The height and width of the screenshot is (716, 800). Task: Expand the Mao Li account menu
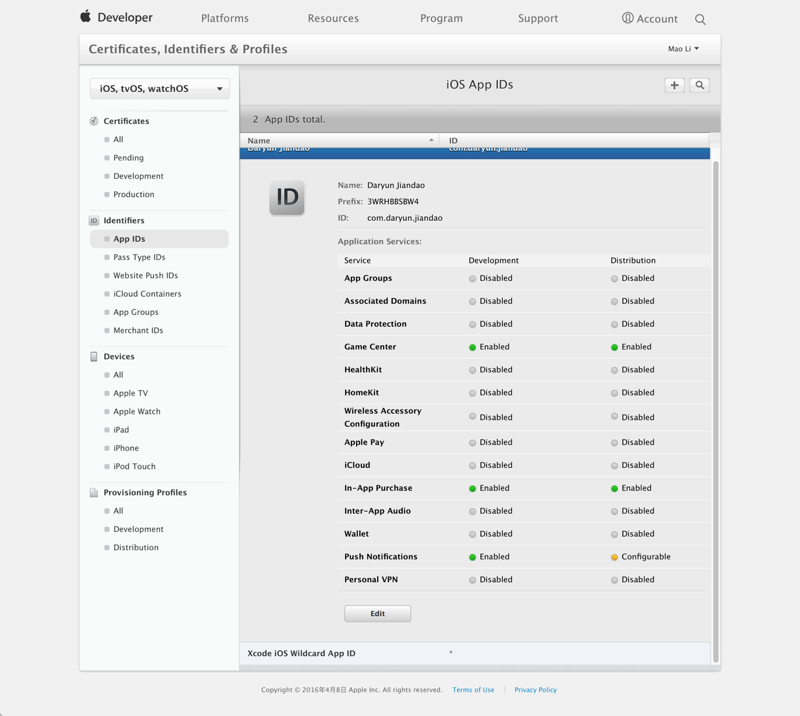(x=684, y=48)
